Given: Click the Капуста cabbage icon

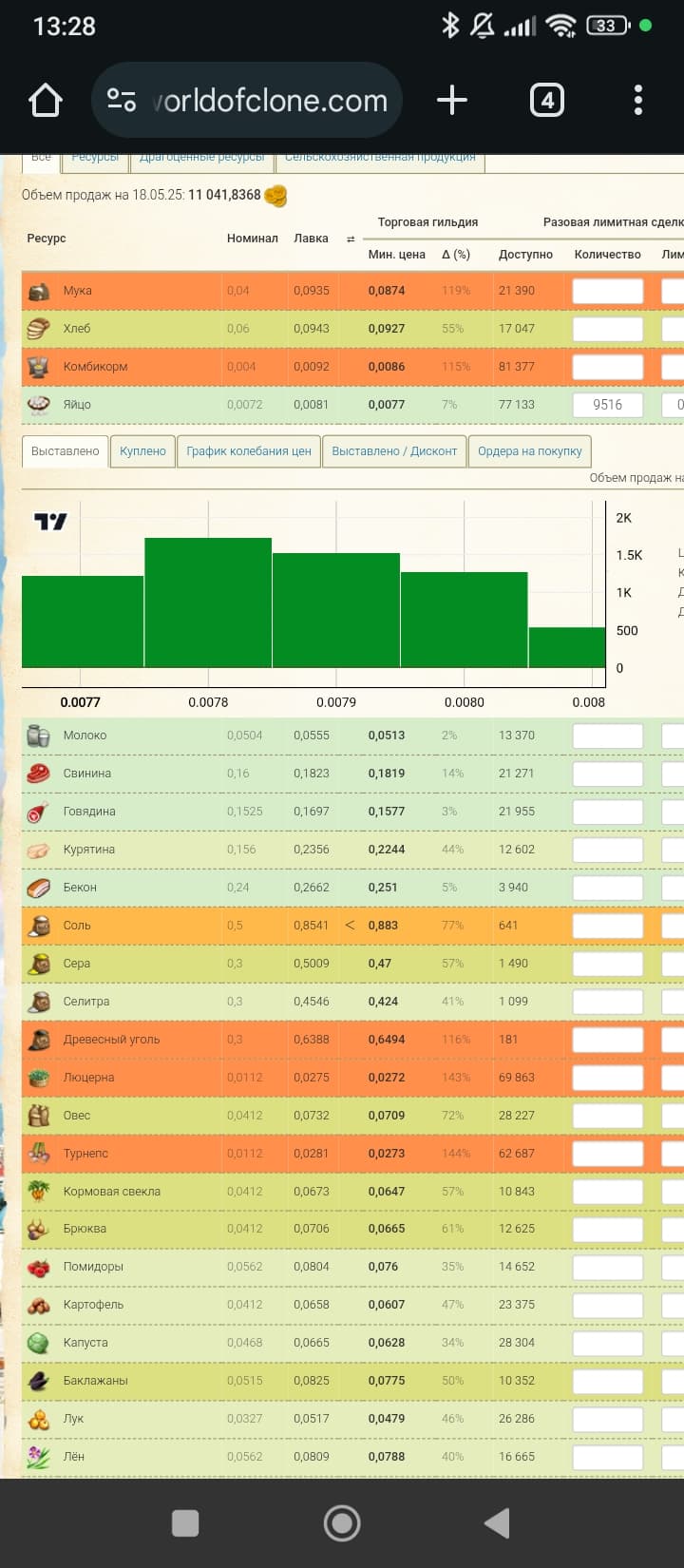Looking at the screenshot, I should point(39,1343).
